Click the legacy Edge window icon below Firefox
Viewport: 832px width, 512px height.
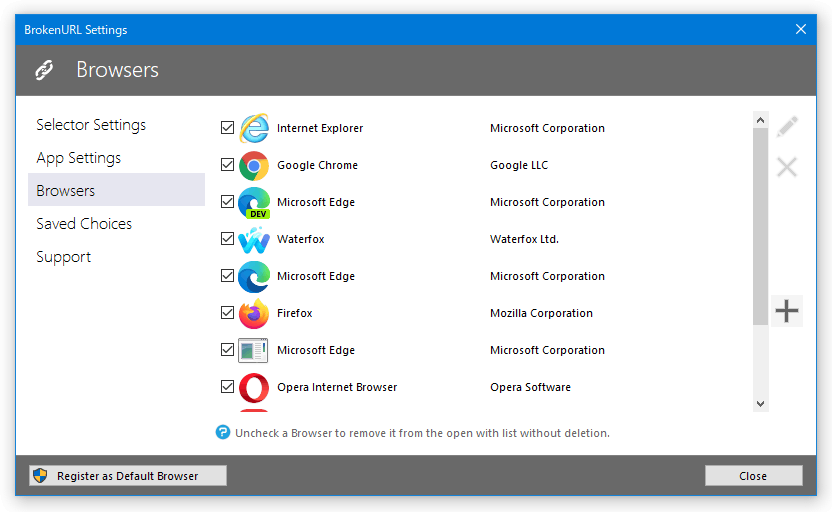tap(253, 350)
